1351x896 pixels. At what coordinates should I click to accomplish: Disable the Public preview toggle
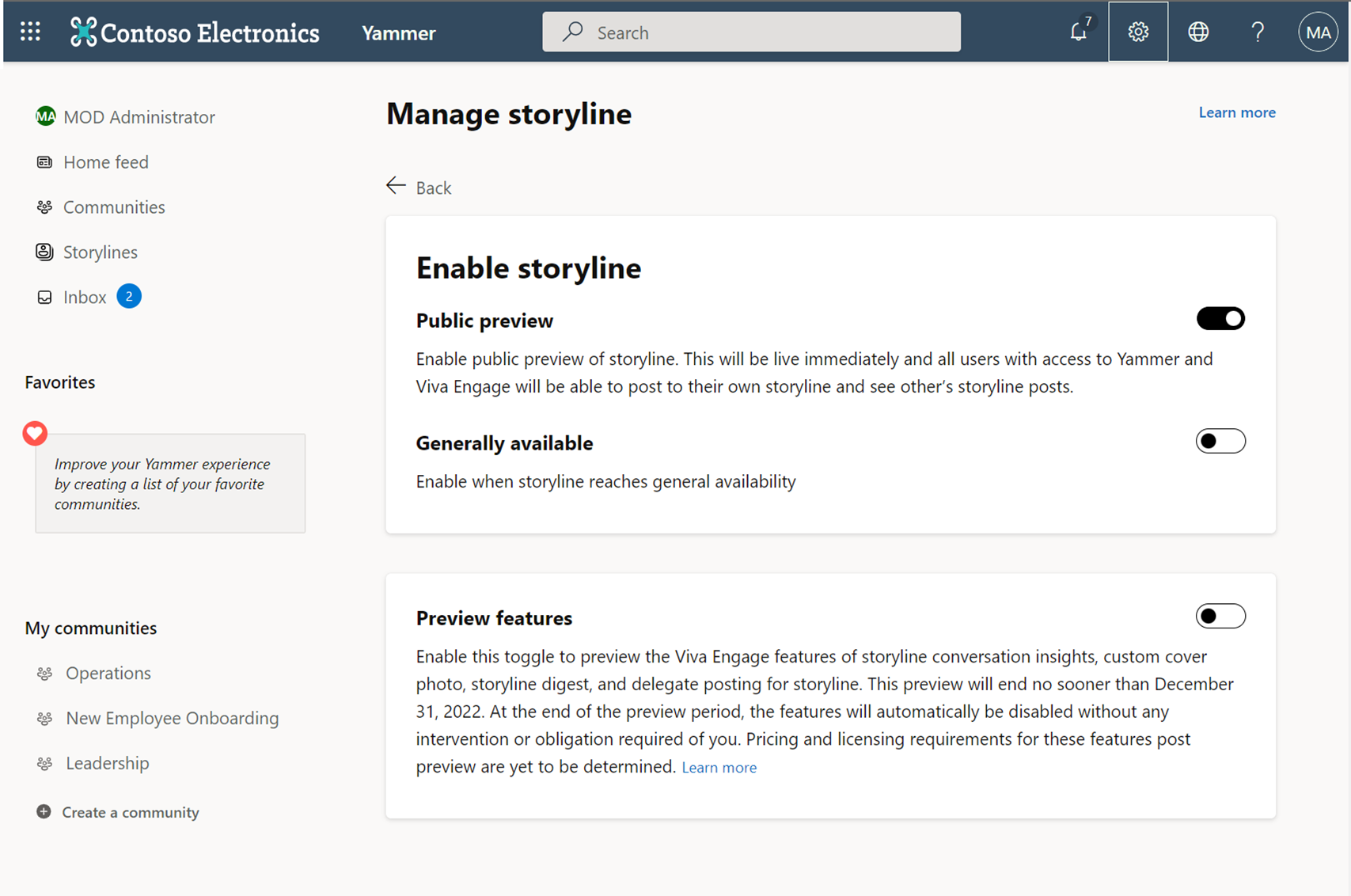click(1220, 318)
